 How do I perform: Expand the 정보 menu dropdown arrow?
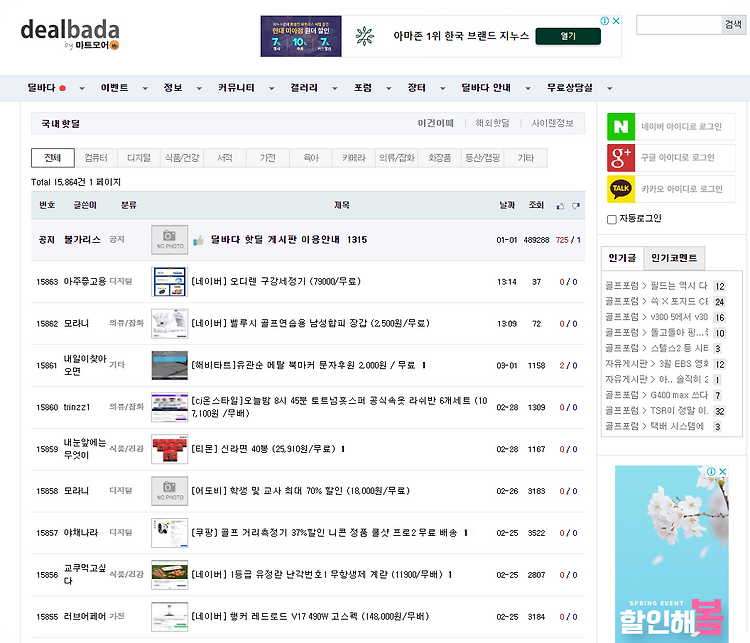click(199, 89)
